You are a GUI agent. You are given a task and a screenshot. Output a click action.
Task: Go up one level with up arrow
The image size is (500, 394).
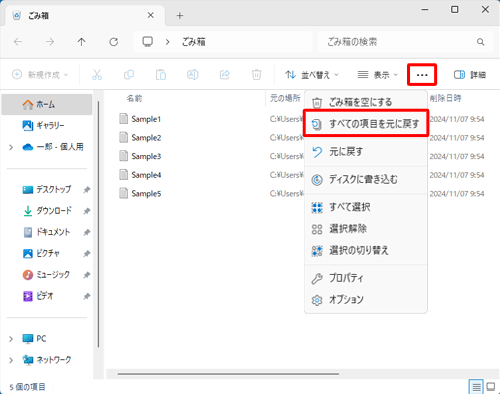[82, 42]
